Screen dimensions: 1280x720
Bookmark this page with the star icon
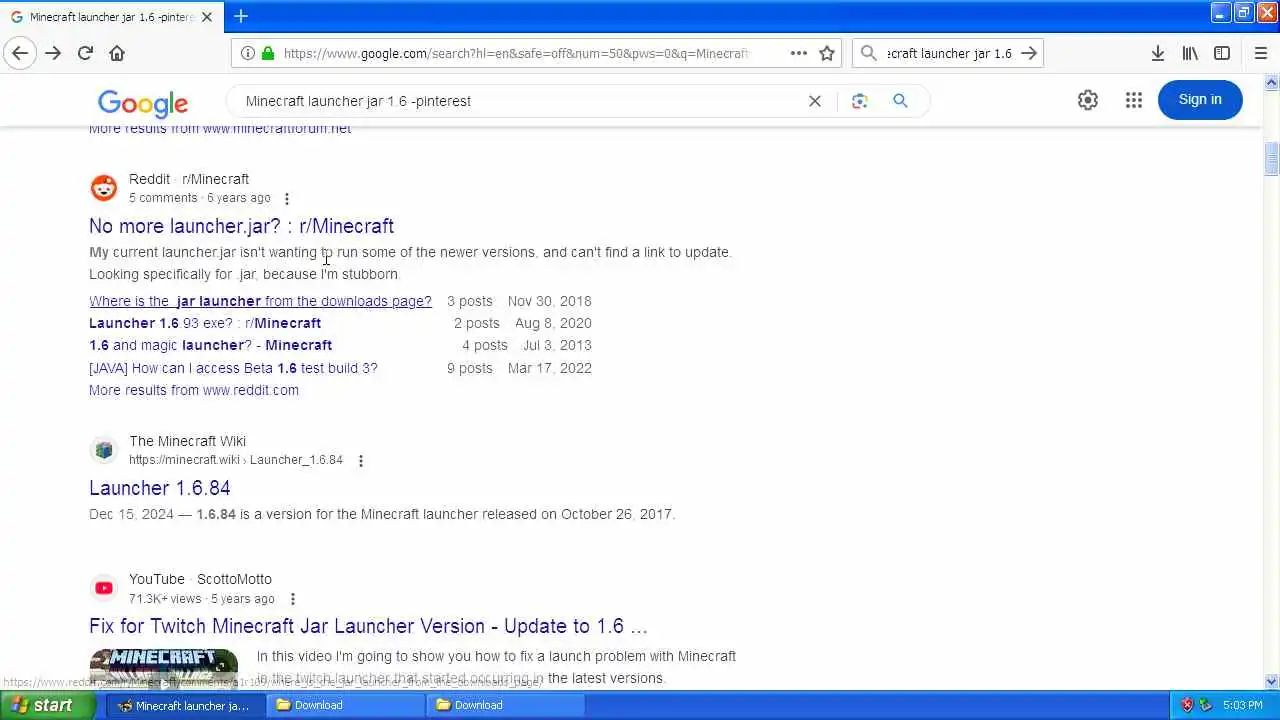tap(827, 53)
